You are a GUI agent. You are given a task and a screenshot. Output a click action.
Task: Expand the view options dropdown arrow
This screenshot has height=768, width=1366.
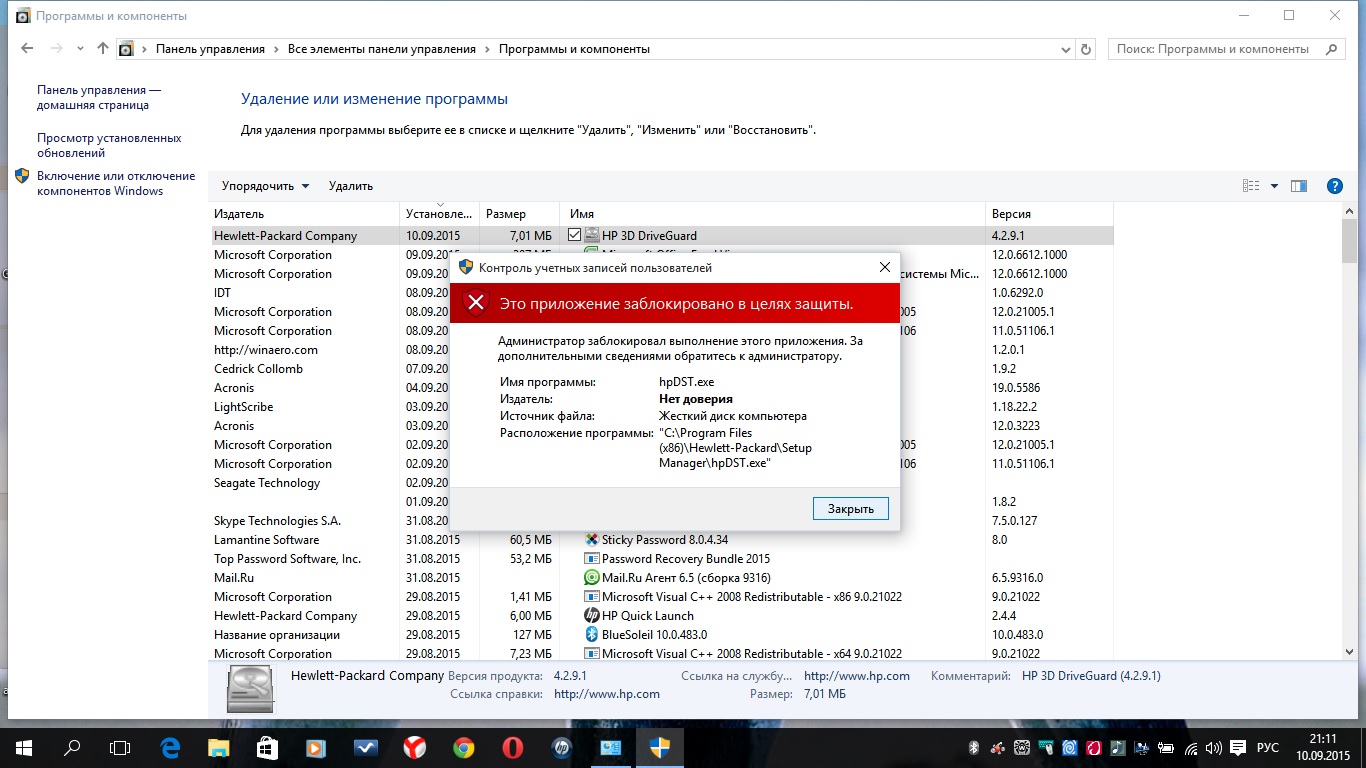coord(1274,186)
